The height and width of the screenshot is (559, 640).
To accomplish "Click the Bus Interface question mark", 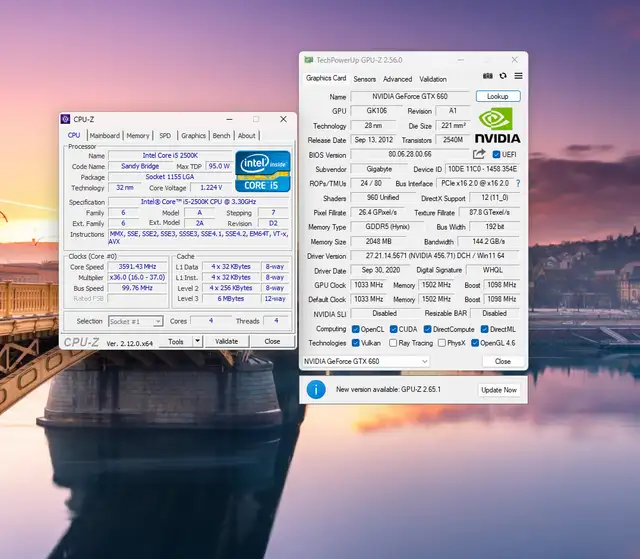I will pos(518,184).
